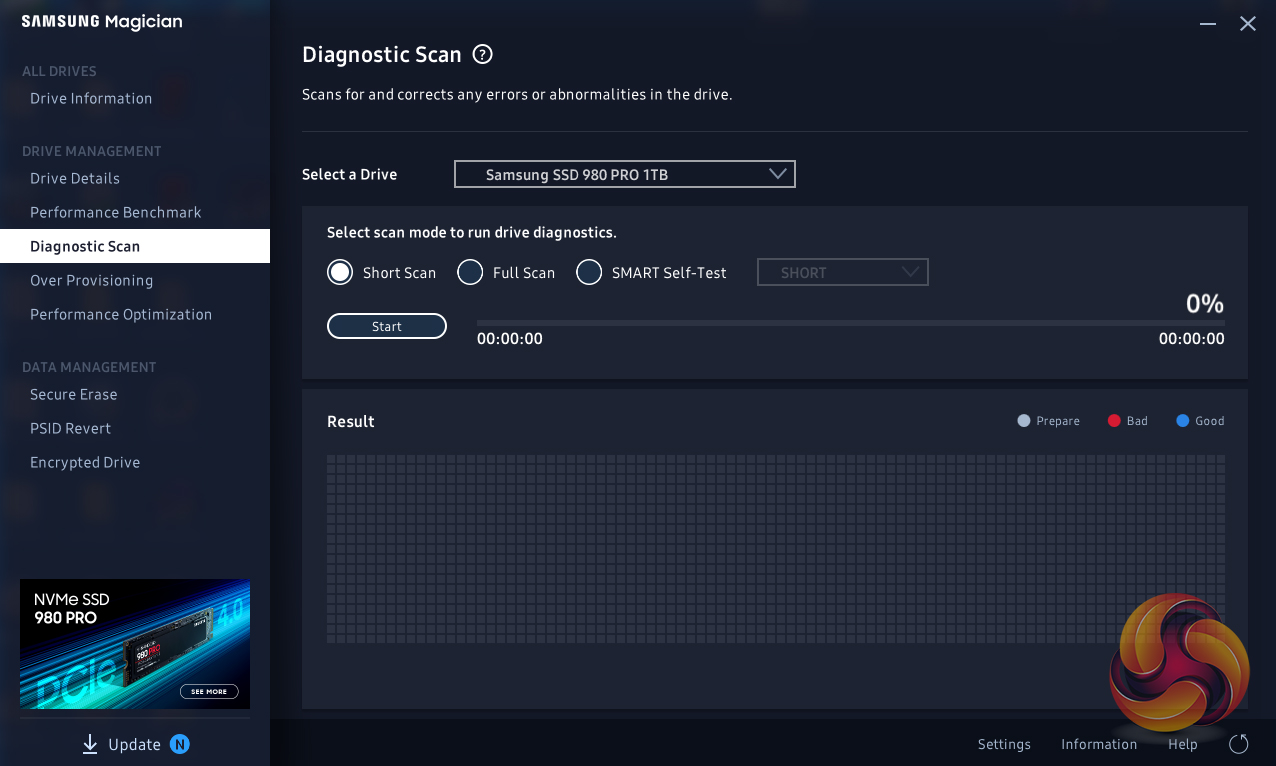This screenshot has width=1276, height=766.
Task: Select the Short Scan radio button
Action: (x=340, y=272)
